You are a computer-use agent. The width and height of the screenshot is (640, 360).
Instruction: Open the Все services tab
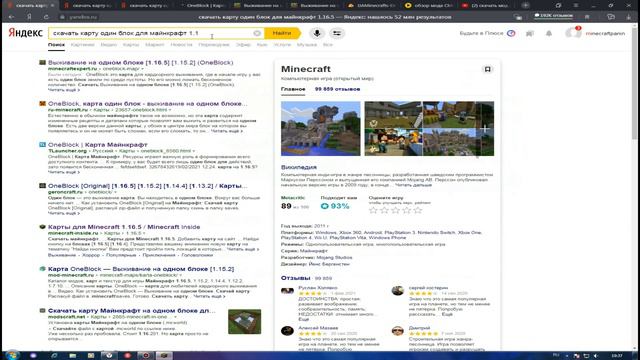tap(328, 45)
